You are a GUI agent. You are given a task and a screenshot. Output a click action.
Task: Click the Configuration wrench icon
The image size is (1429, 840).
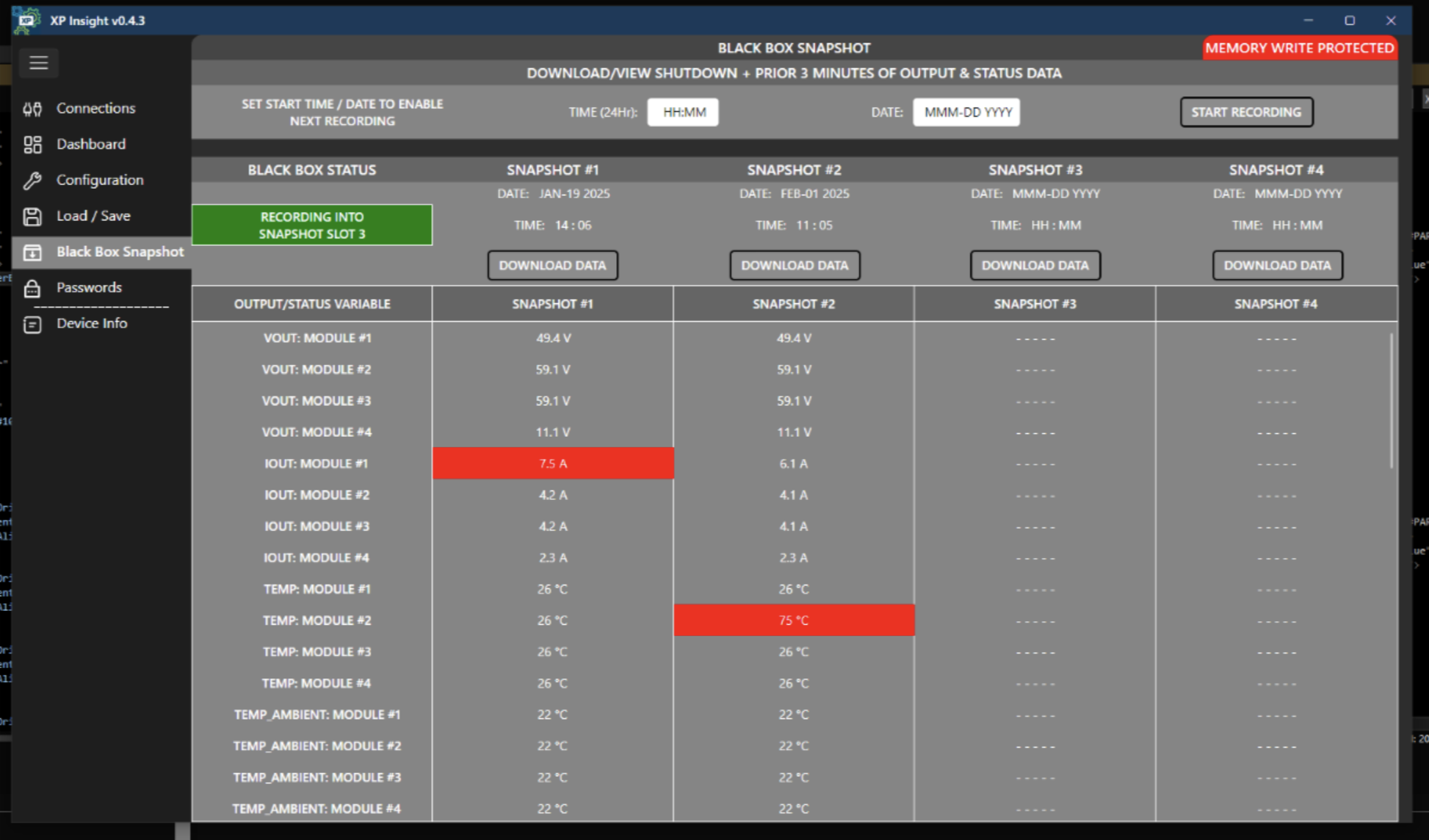[32, 181]
